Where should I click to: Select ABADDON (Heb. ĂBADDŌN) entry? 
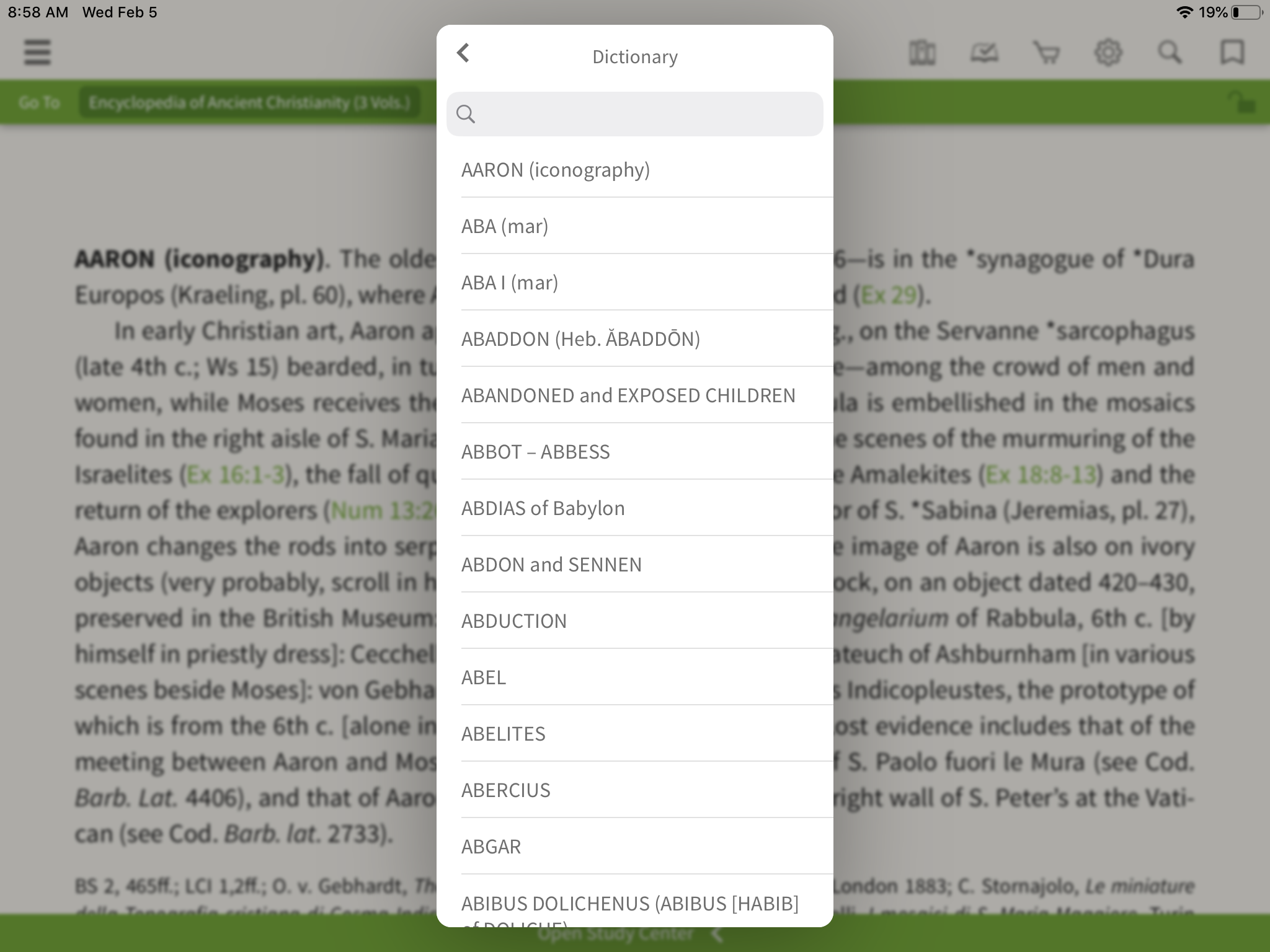(x=635, y=338)
